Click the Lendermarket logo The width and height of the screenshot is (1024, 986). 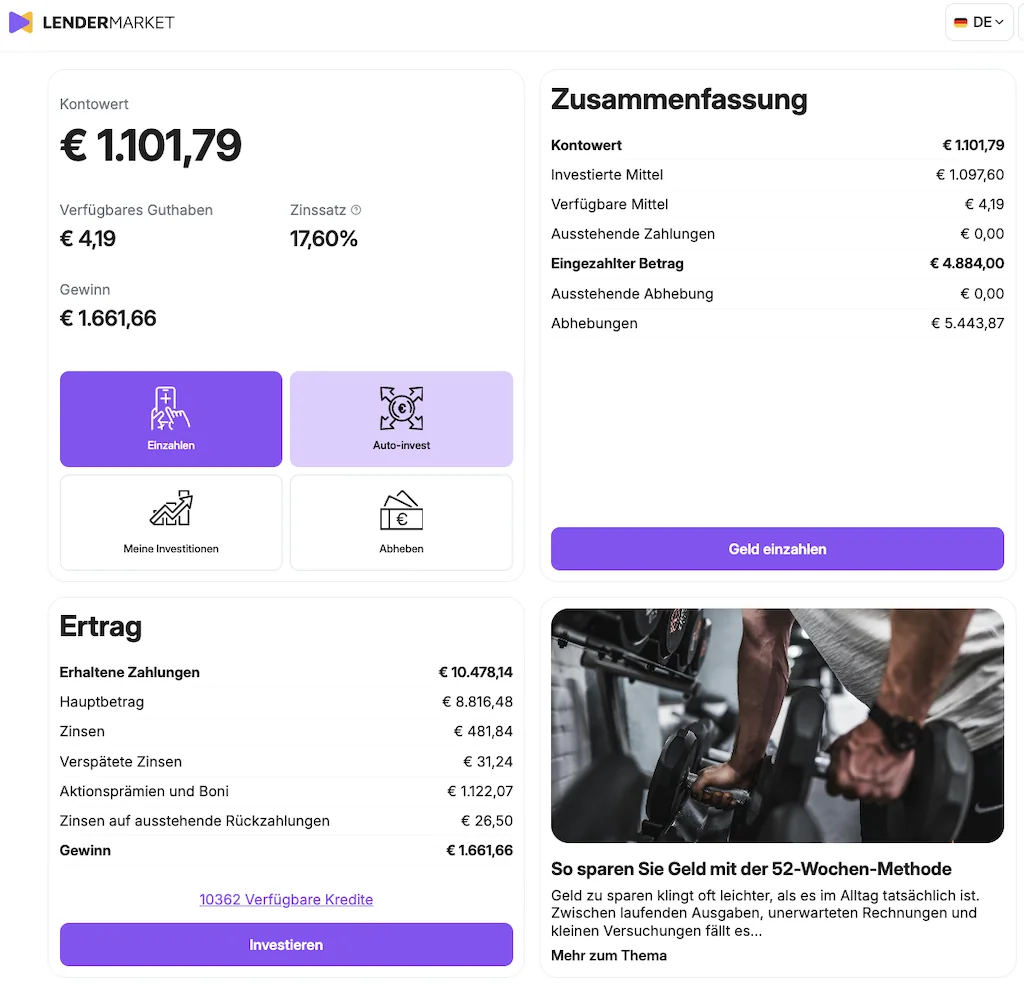[92, 21]
